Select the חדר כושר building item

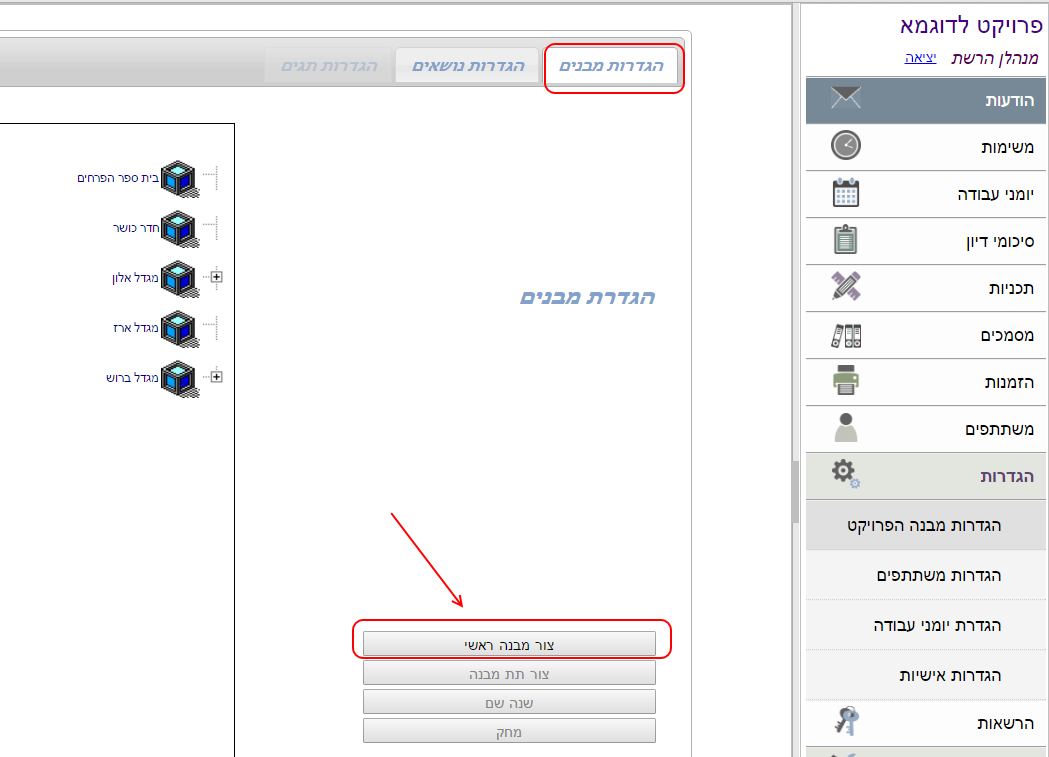136,227
